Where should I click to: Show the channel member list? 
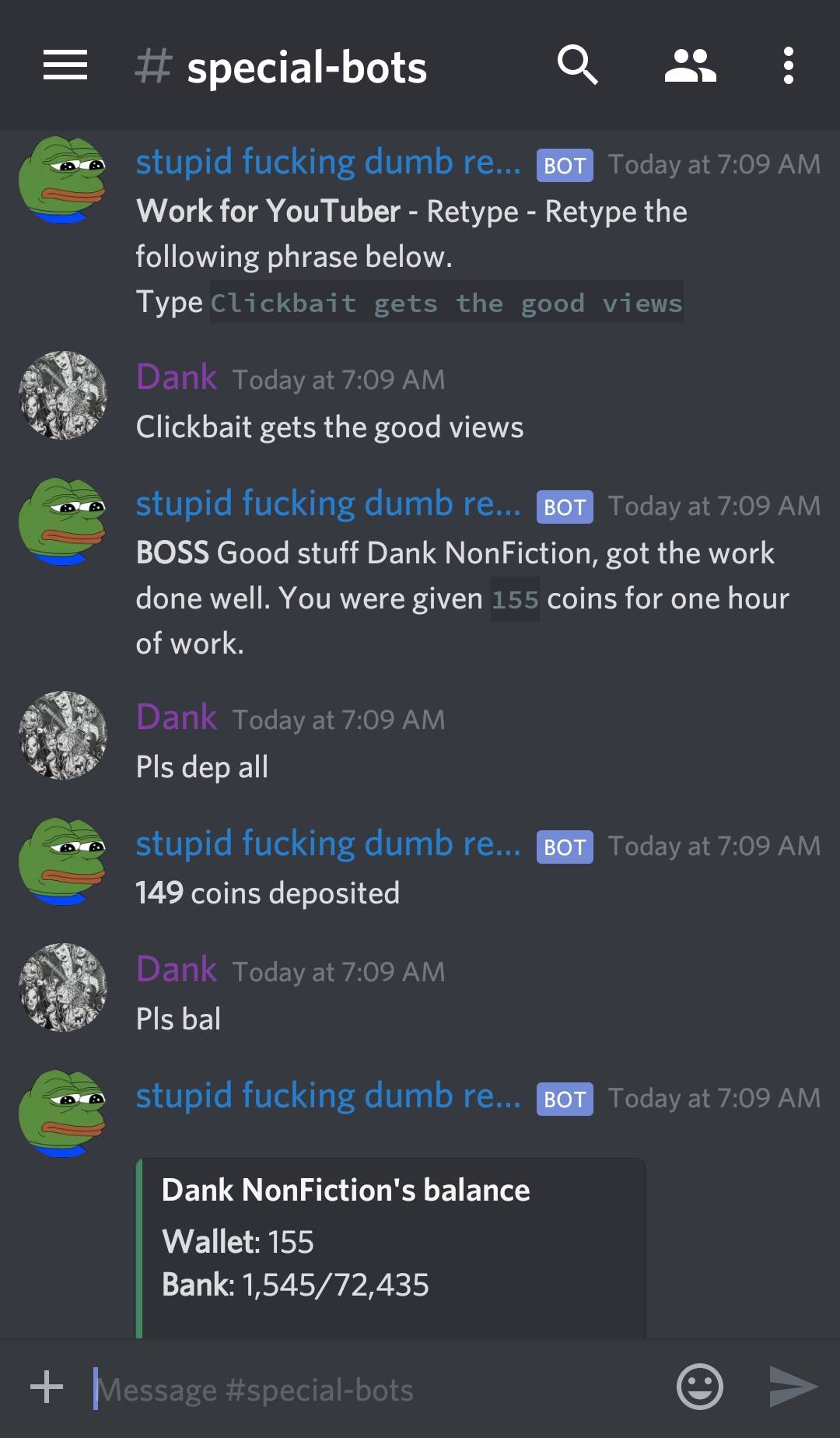coord(690,65)
